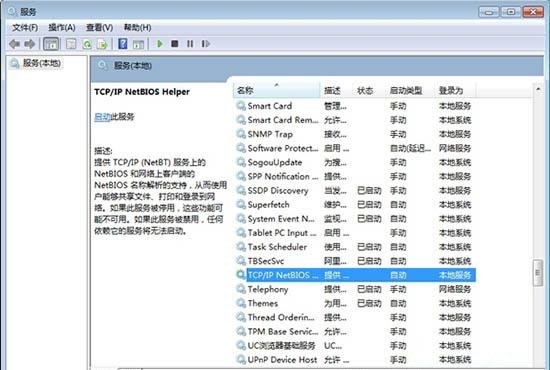Sort by the 名称 column header
The height and width of the screenshot is (370, 550).
point(276,90)
